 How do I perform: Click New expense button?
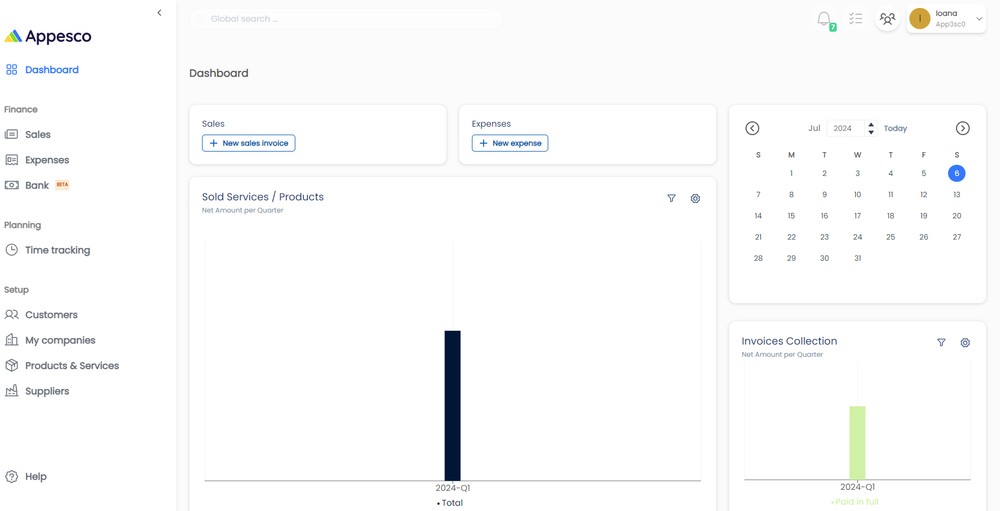click(510, 144)
